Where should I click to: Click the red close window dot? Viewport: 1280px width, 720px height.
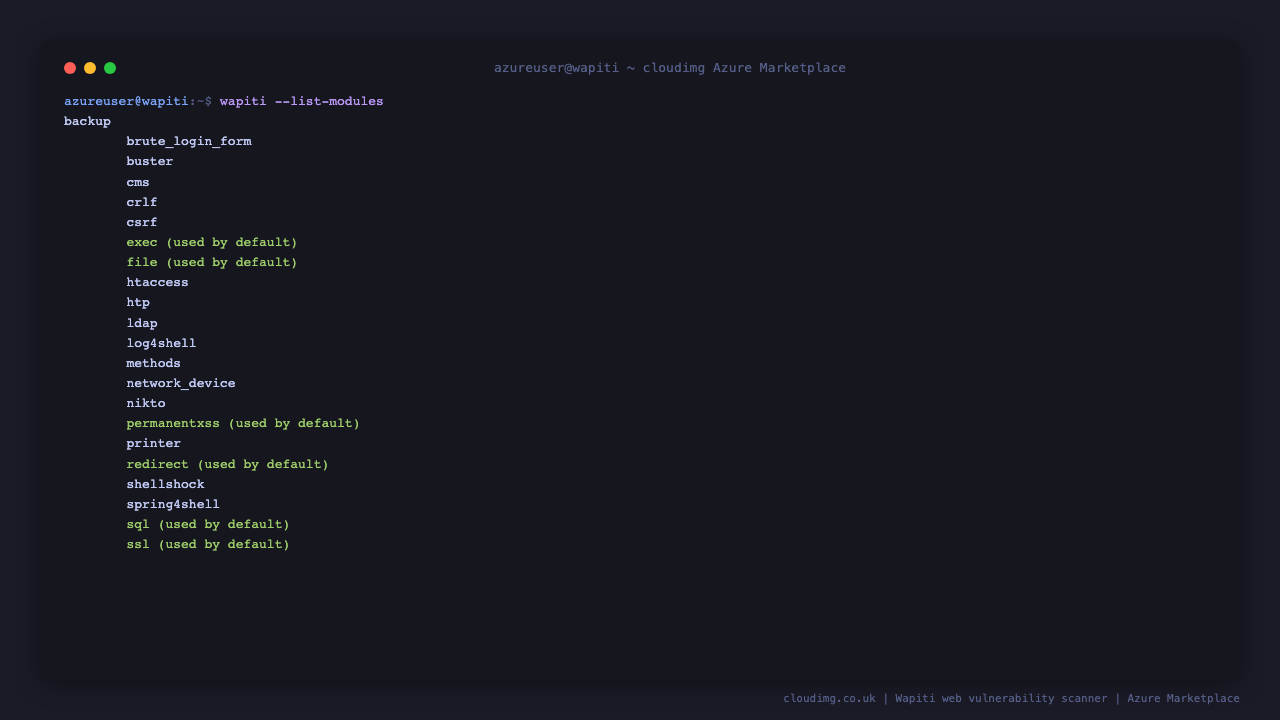click(70, 68)
